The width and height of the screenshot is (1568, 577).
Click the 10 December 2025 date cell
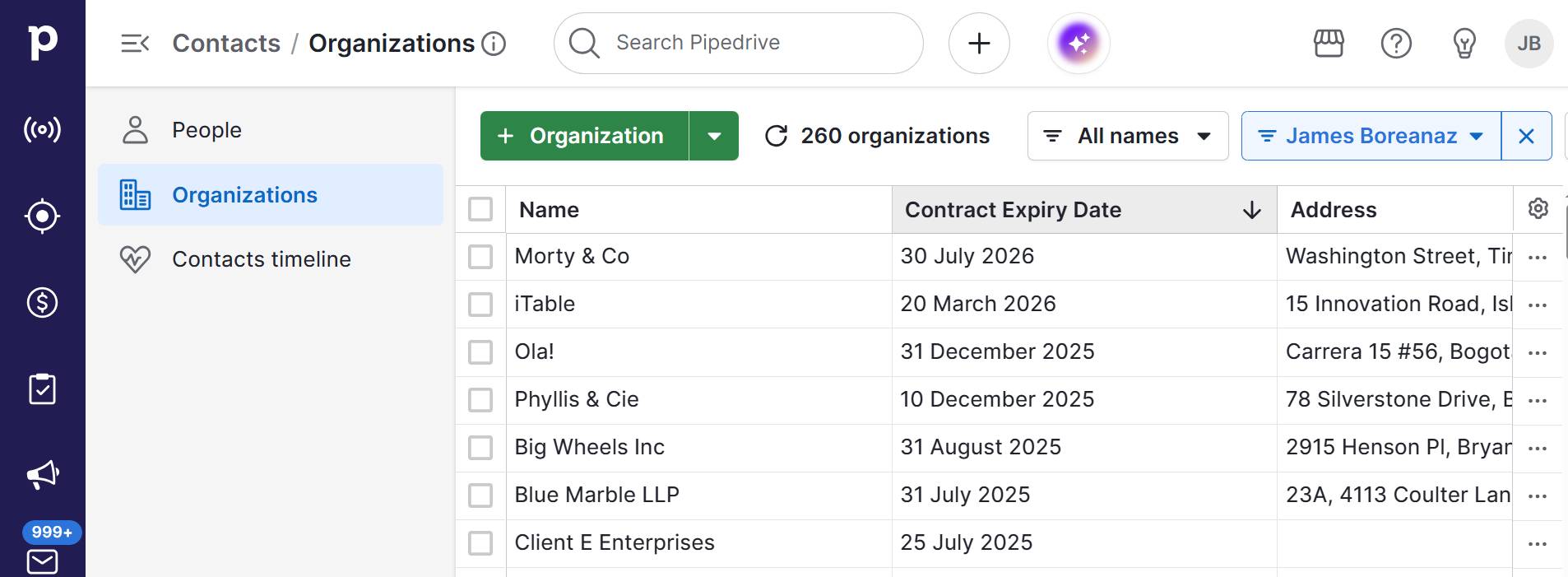pos(1084,400)
